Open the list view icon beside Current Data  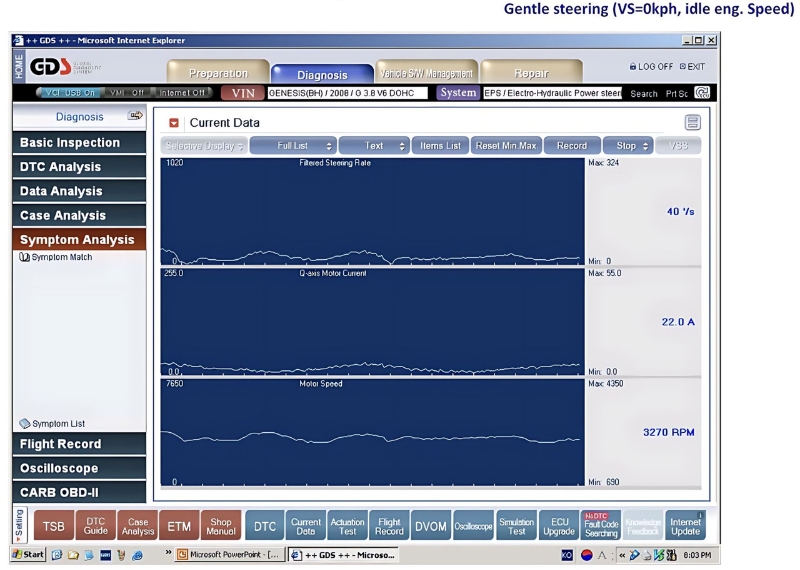(x=692, y=122)
